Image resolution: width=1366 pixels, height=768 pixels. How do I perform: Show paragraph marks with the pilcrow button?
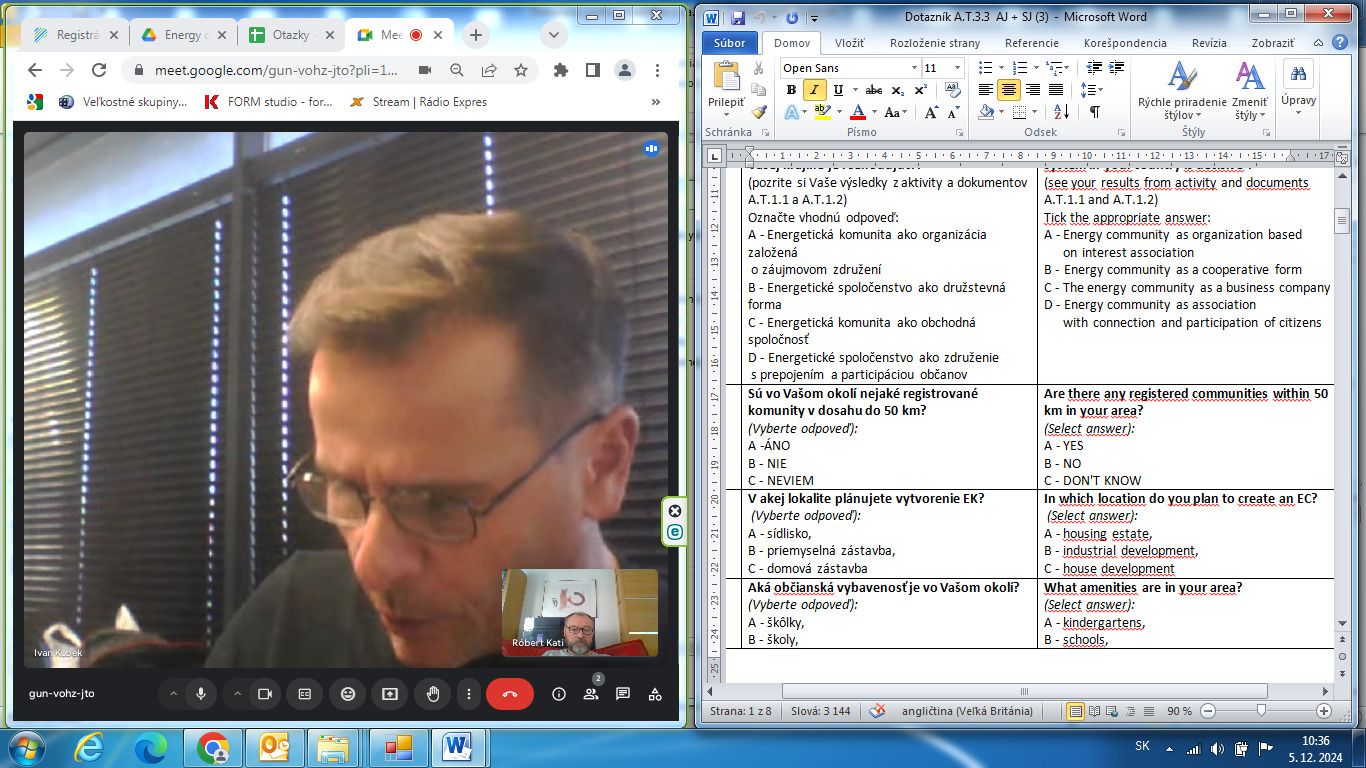tap(1094, 112)
